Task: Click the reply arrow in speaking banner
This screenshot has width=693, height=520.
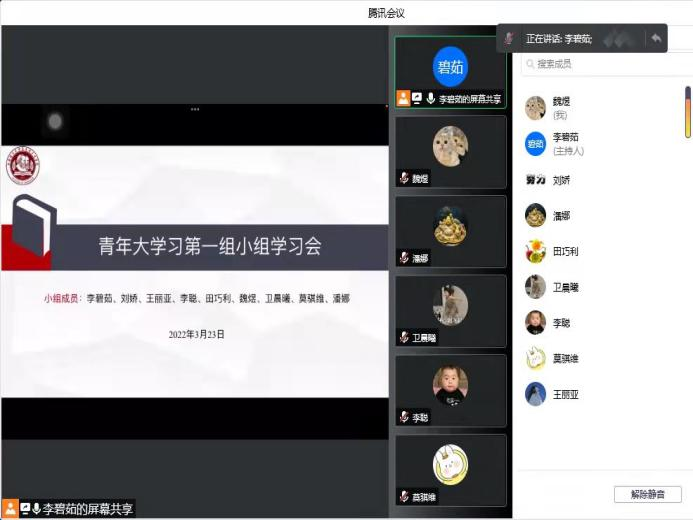Action: click(x=656, y=38)
